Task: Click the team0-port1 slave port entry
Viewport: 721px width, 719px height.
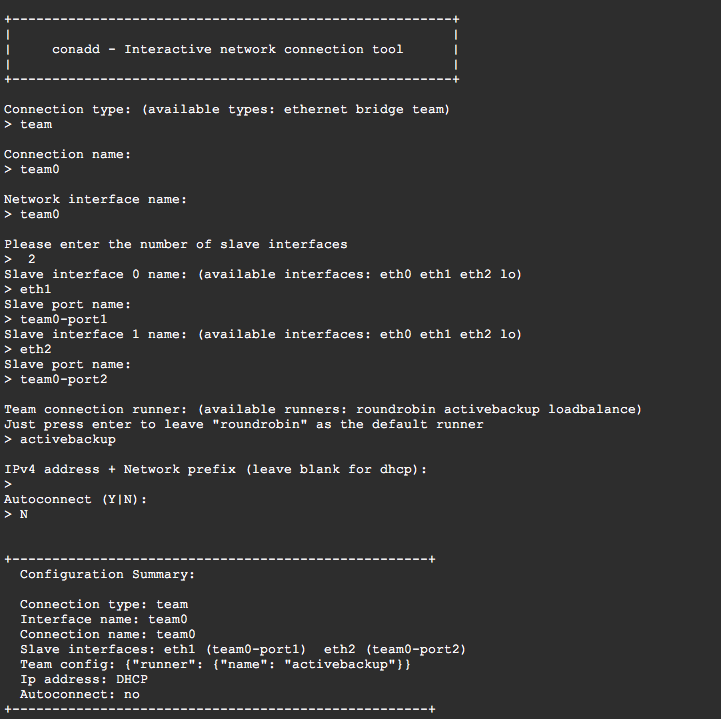Action: [63, 320]
